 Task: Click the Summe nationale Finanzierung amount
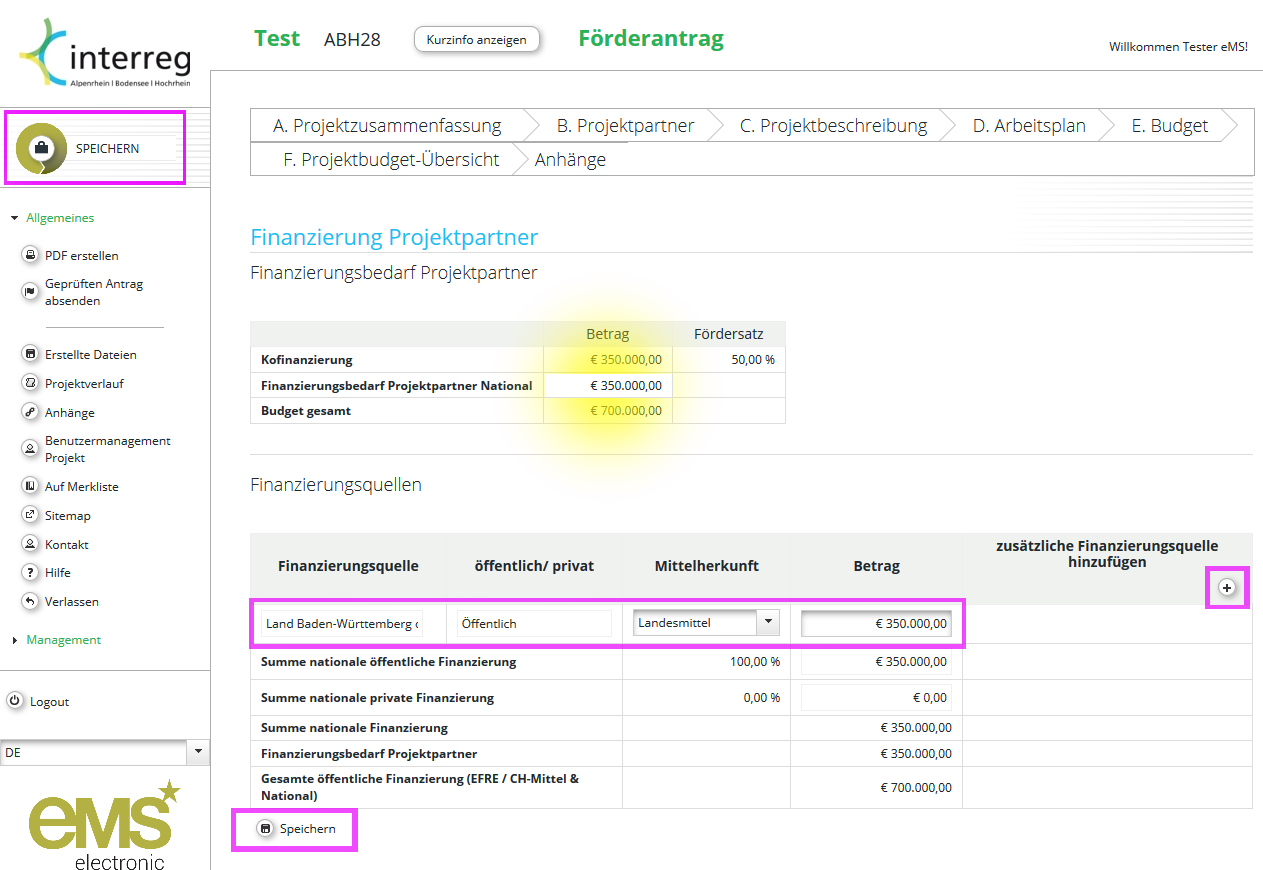coord(916,727)
